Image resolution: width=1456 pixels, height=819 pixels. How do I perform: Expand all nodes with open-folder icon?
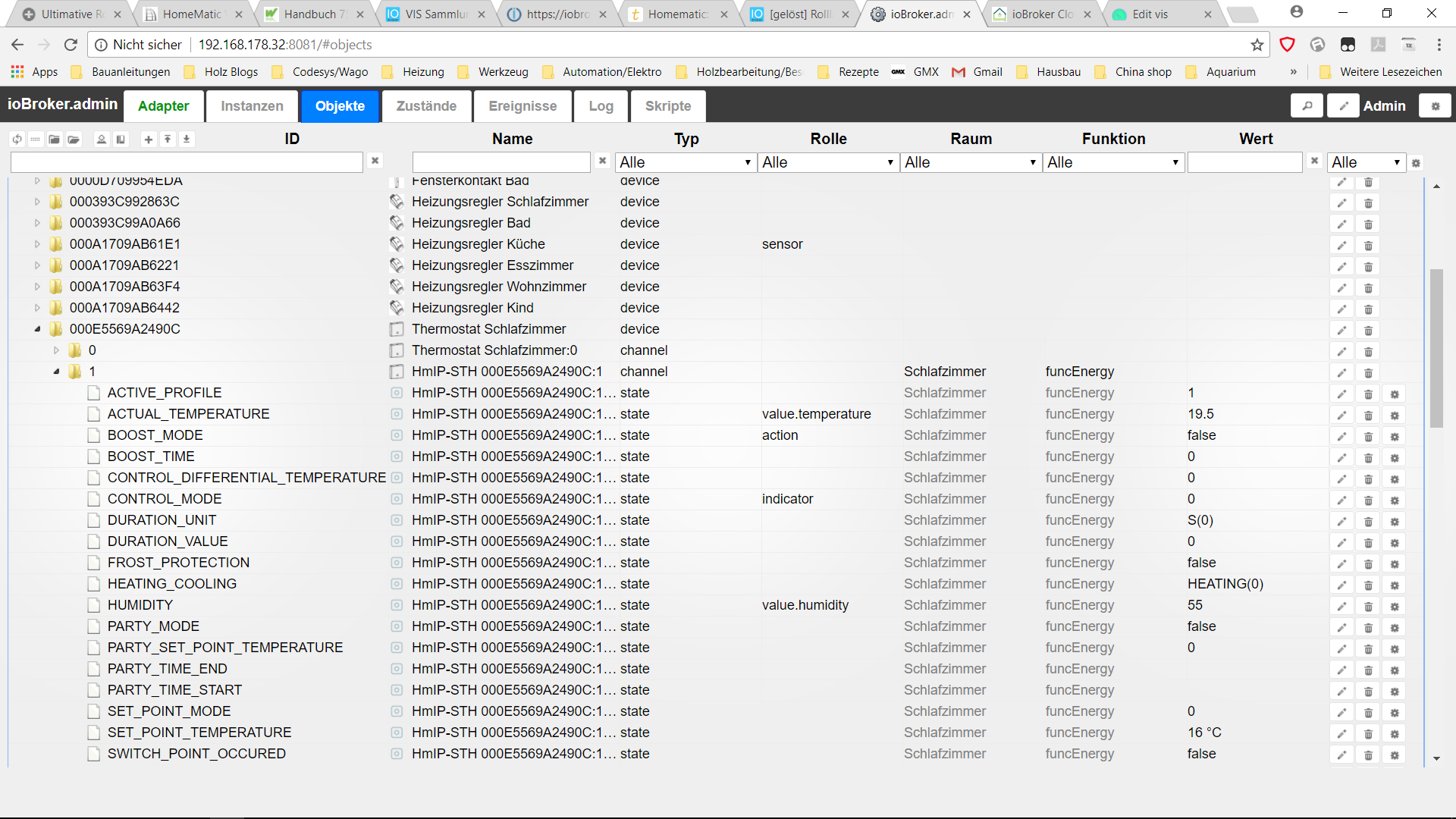[x=74, y=140]
